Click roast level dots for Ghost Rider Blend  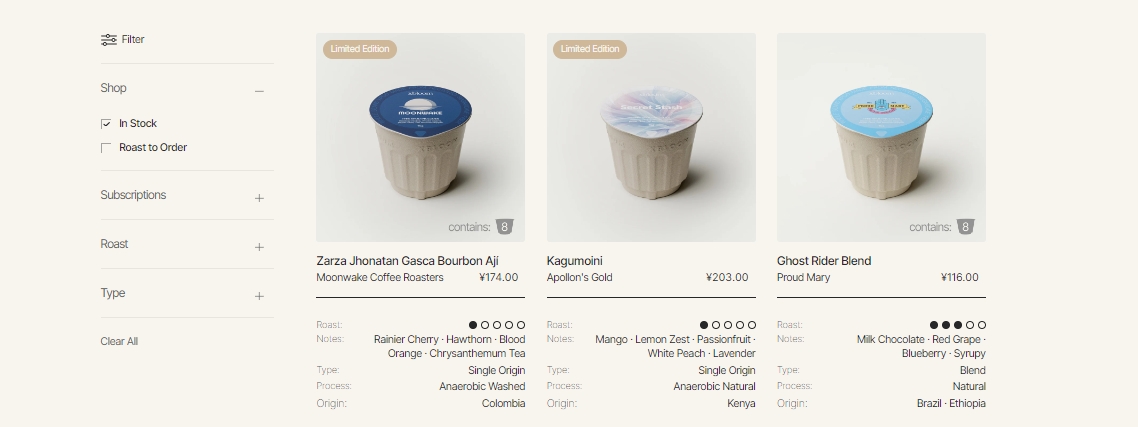tap(957, 325)
